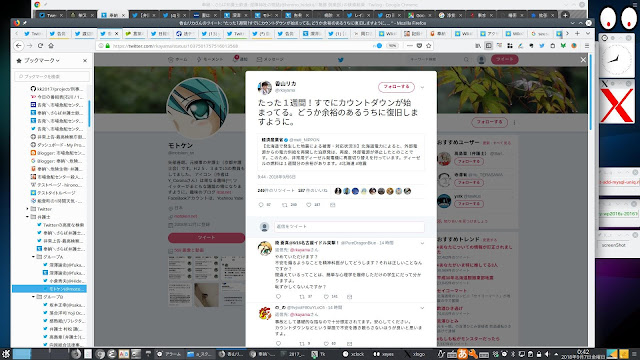Click the retweet icon under main tweet

coord(285,205)
